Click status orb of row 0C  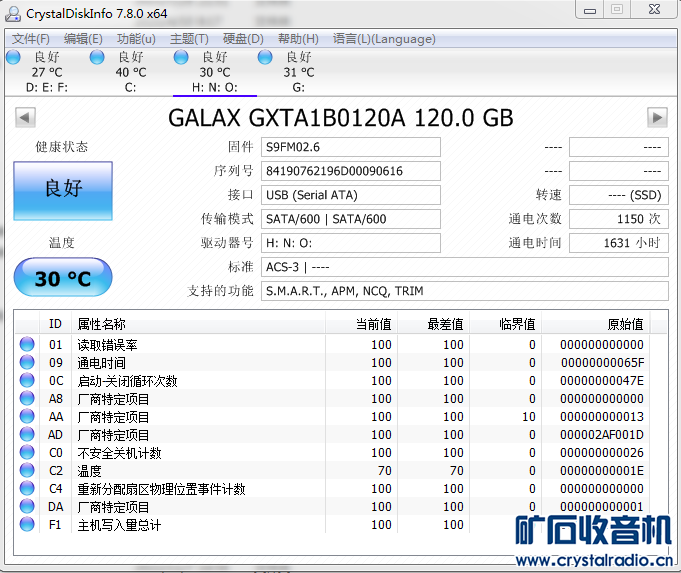pyautogui.click(x=27, y=380)
